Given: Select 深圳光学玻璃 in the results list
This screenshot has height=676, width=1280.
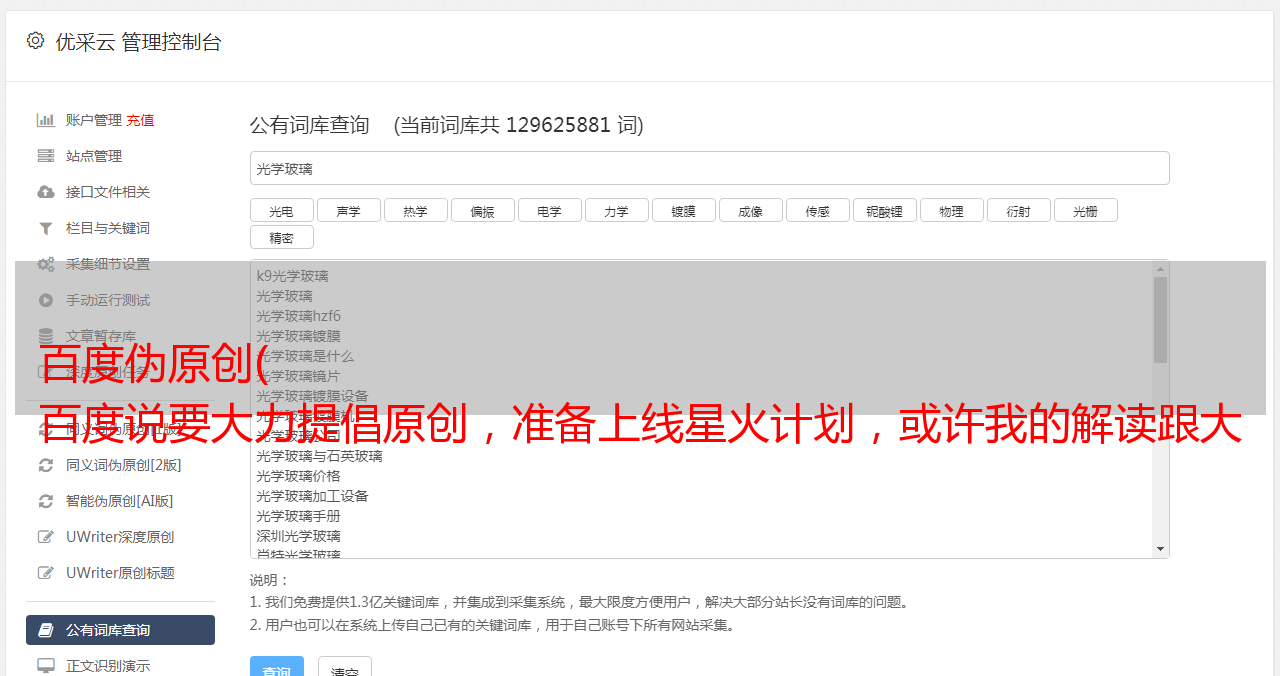Looking at the screenshot, I should tap(298, 536).
